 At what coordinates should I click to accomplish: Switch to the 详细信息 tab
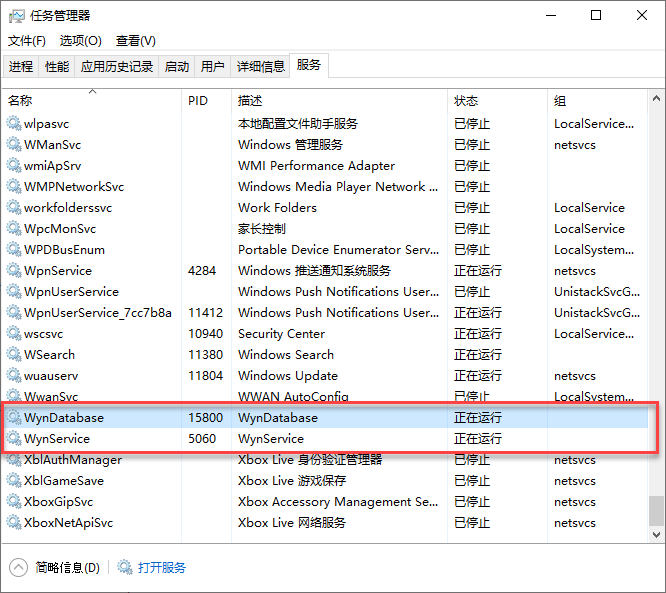[x=260, y=67]
